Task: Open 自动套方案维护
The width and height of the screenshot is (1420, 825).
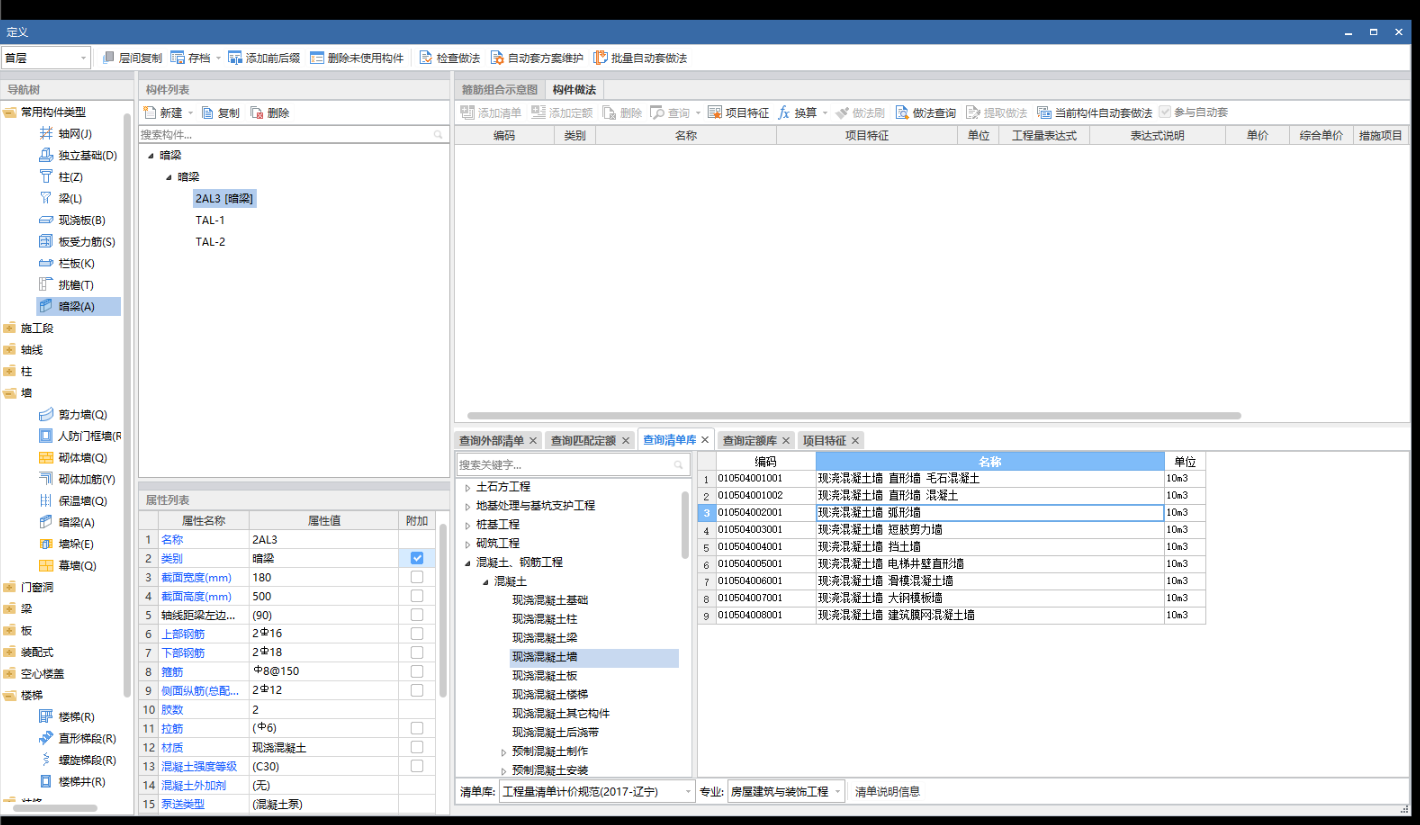Action: (536, 58)
